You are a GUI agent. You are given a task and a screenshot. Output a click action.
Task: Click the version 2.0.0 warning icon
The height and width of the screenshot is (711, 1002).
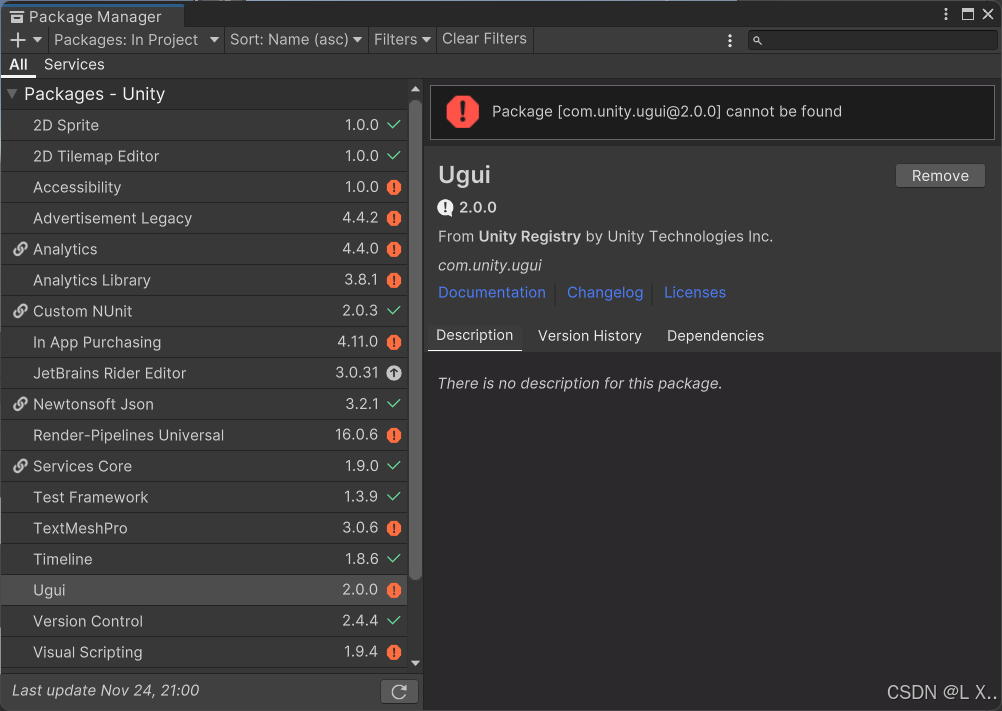[x=445, y=208]
